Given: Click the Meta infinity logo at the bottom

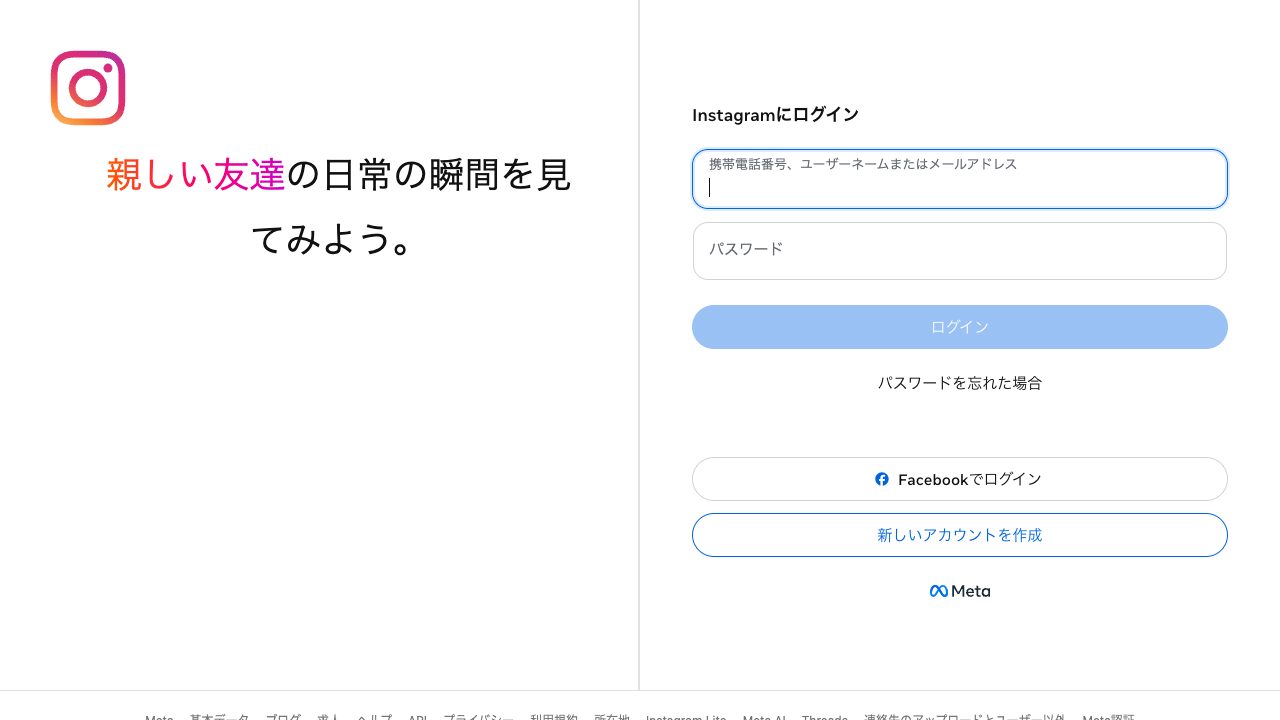Looking at the screenshot, I should tap(938, 591).
